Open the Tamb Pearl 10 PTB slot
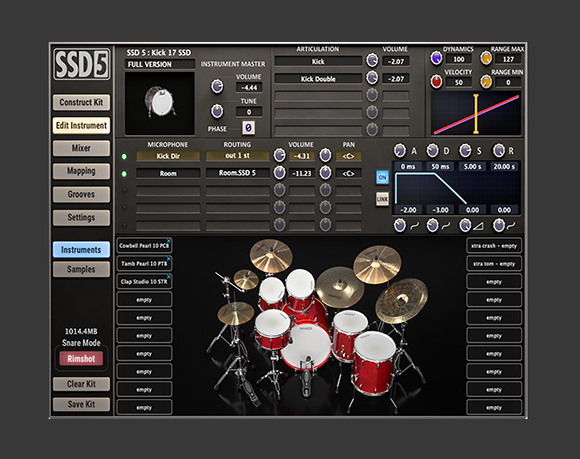The image size is (580, 459). [144, 264]
